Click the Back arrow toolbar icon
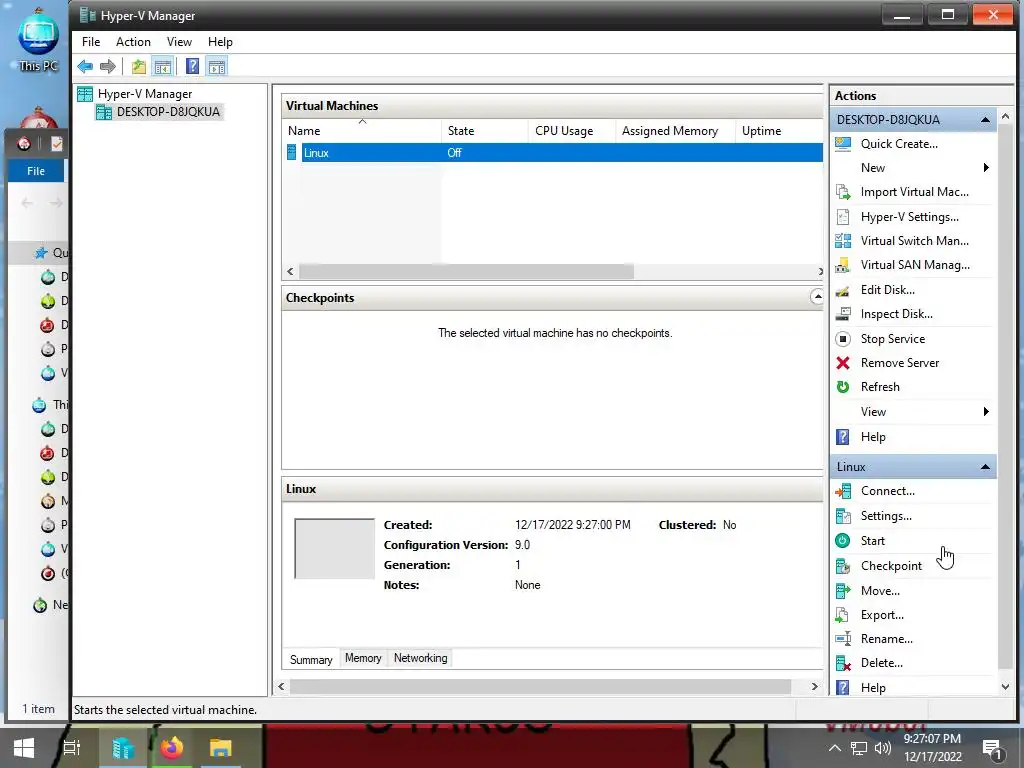The width and height of the screenshot is (1024, 768). (x=85, y=67)
